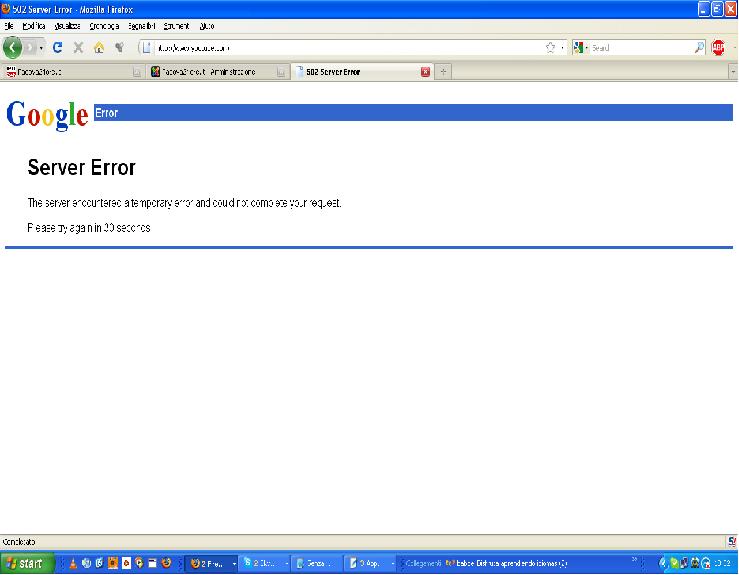This screenshot has width=739, height=575.
Task: Click the red Adblock Plus ABP icon
Action: coord(718,47)
